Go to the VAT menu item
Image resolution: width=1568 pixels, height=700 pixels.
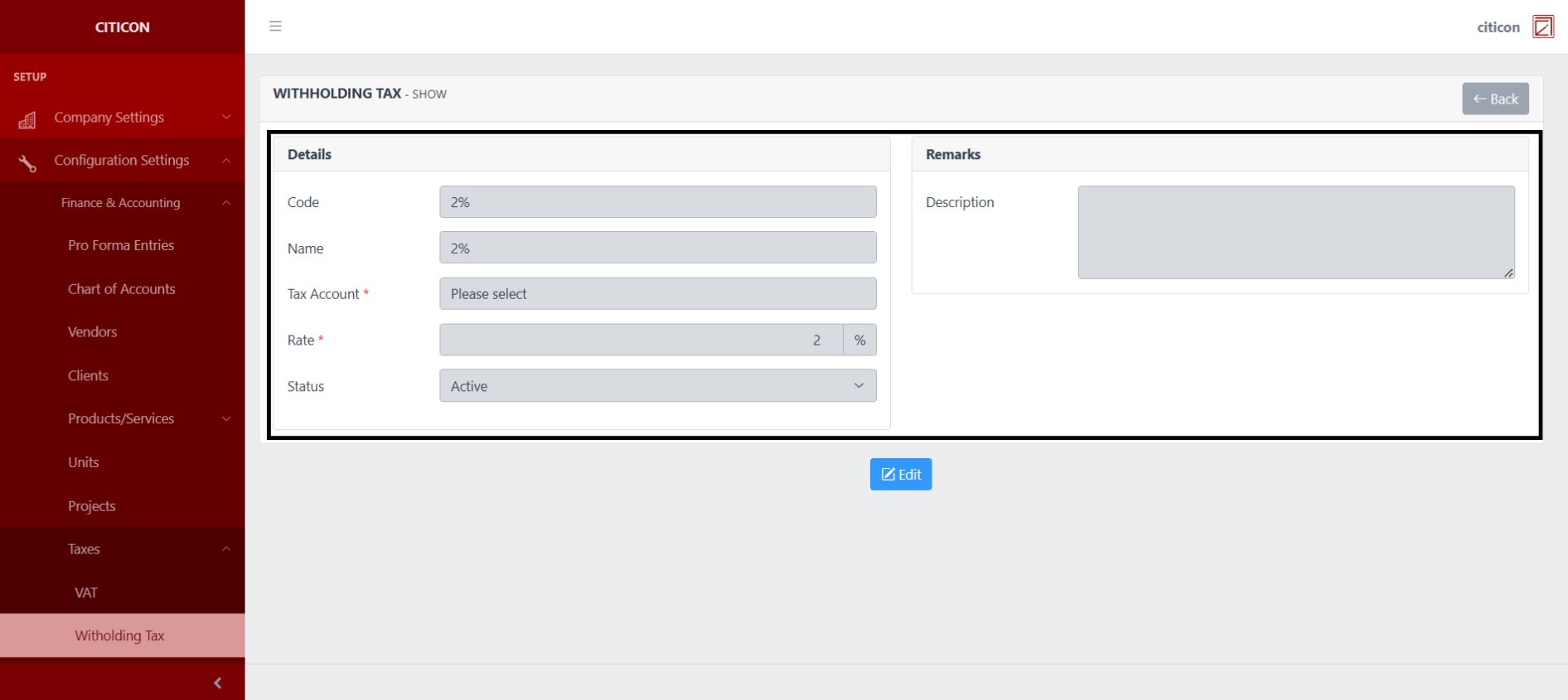(x=86, y=592)
